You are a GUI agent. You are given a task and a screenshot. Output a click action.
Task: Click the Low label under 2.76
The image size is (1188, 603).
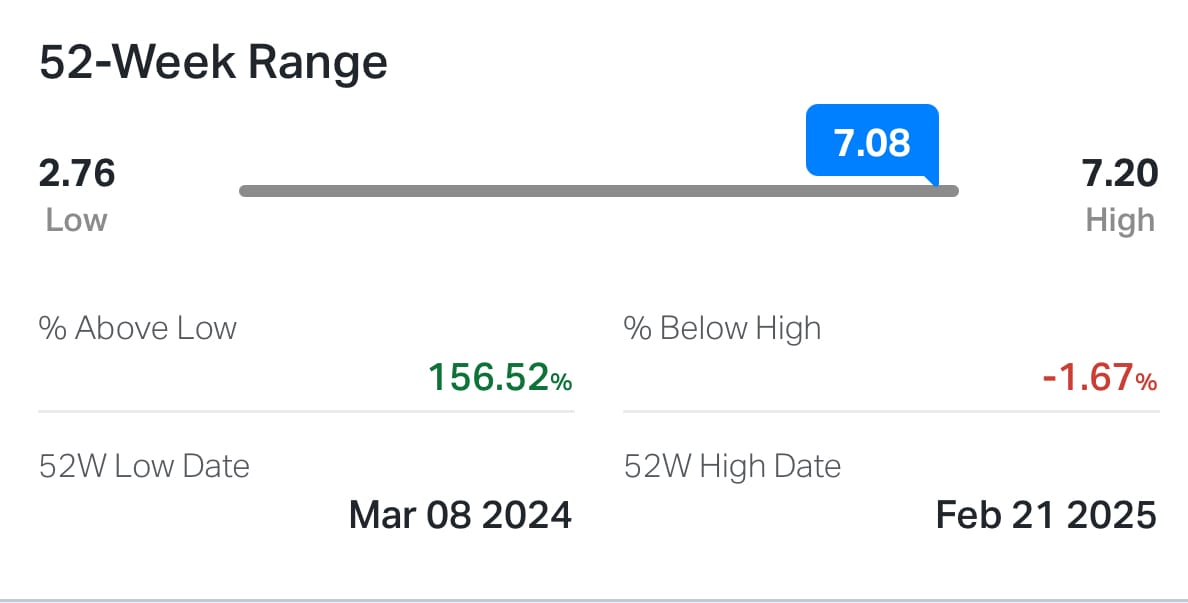pos(77,220)
